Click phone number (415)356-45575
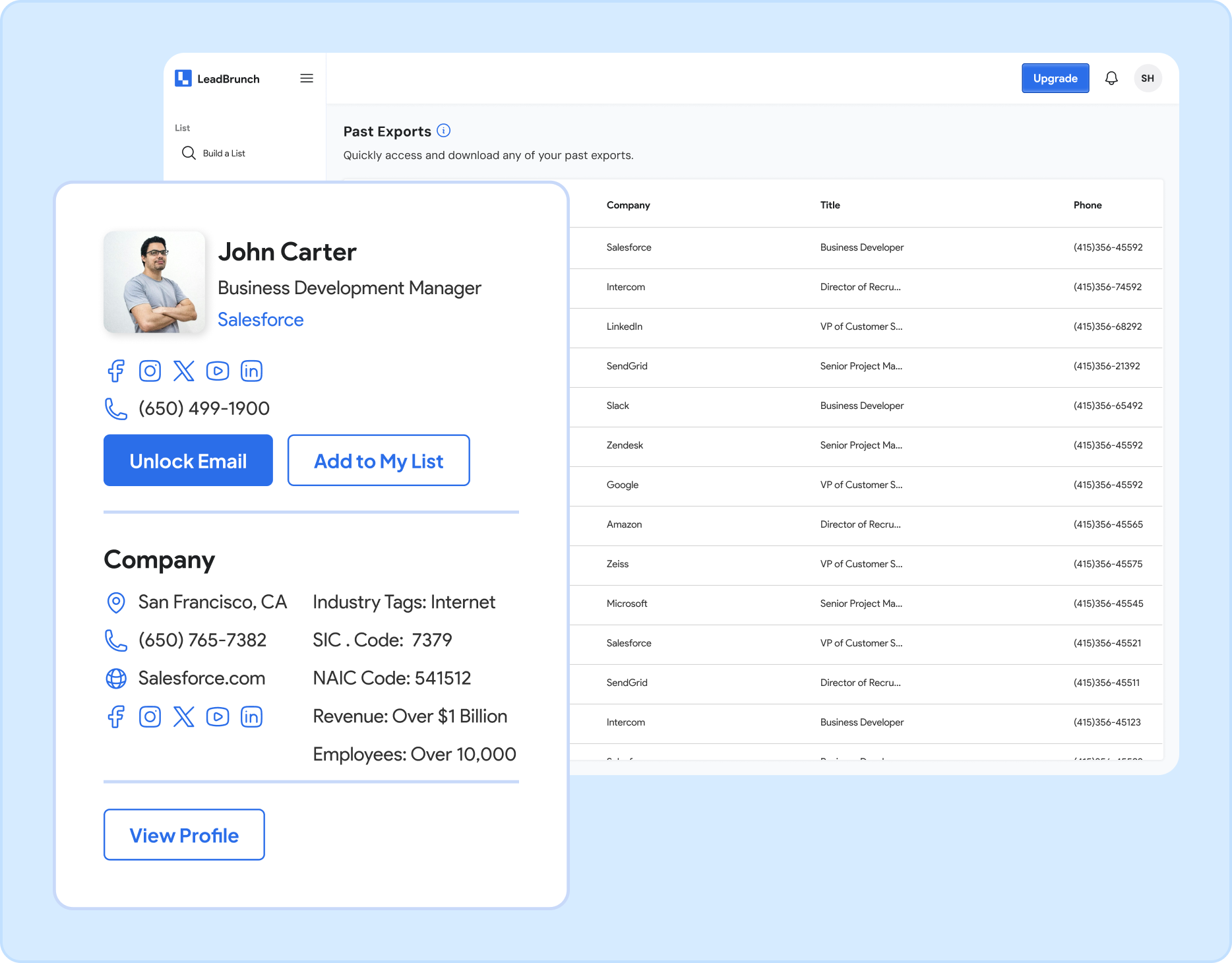The height and width of the screenshot is (963, 1232). click(x=1108, y=564)
